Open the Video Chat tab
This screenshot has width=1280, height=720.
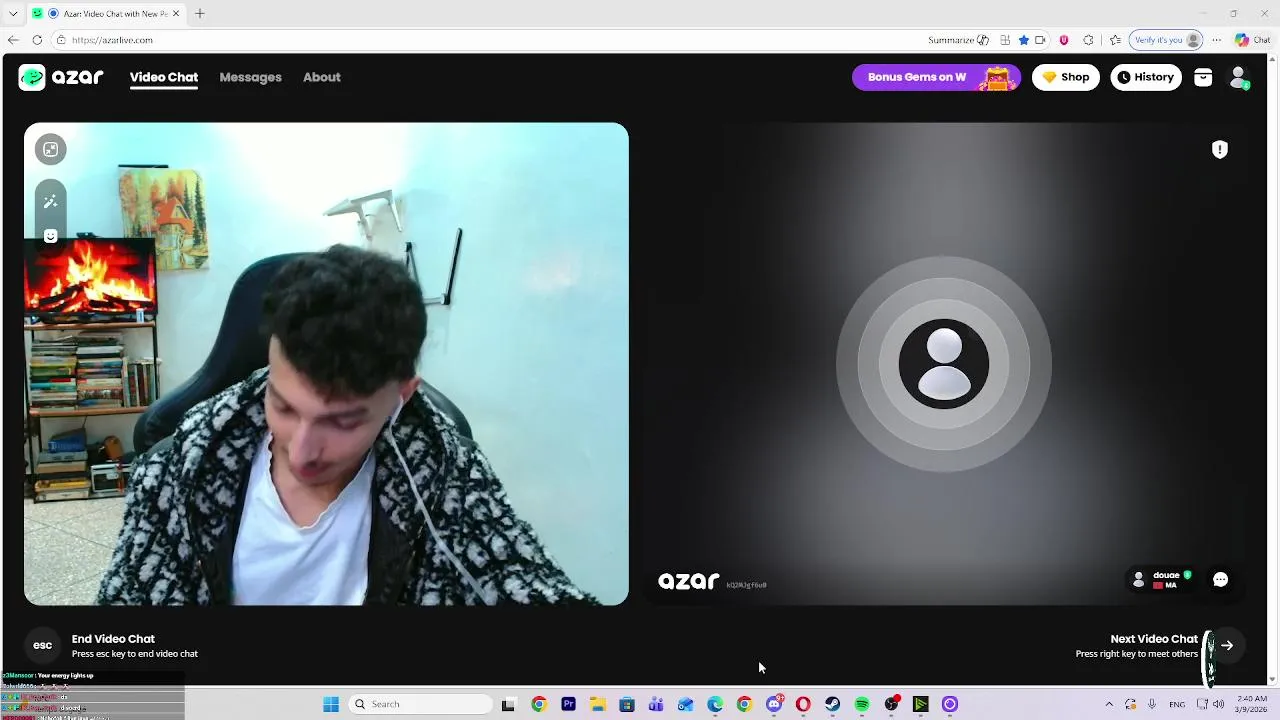[x=164, y=77]
